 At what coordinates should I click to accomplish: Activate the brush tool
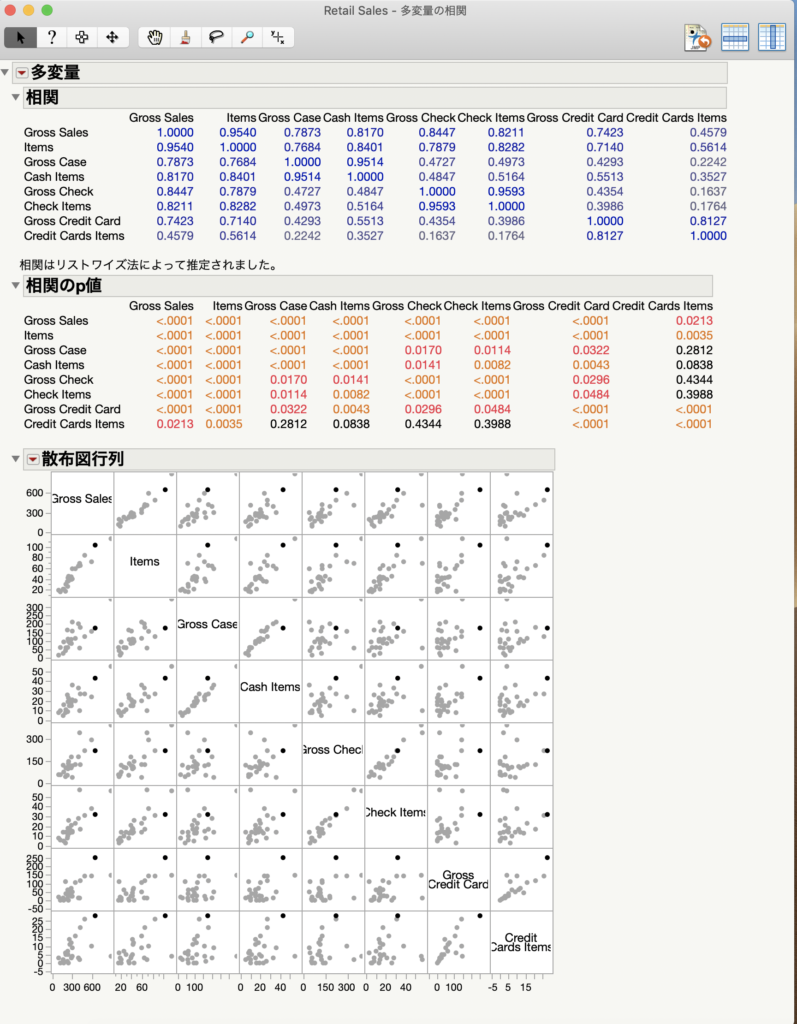[185, 37]
